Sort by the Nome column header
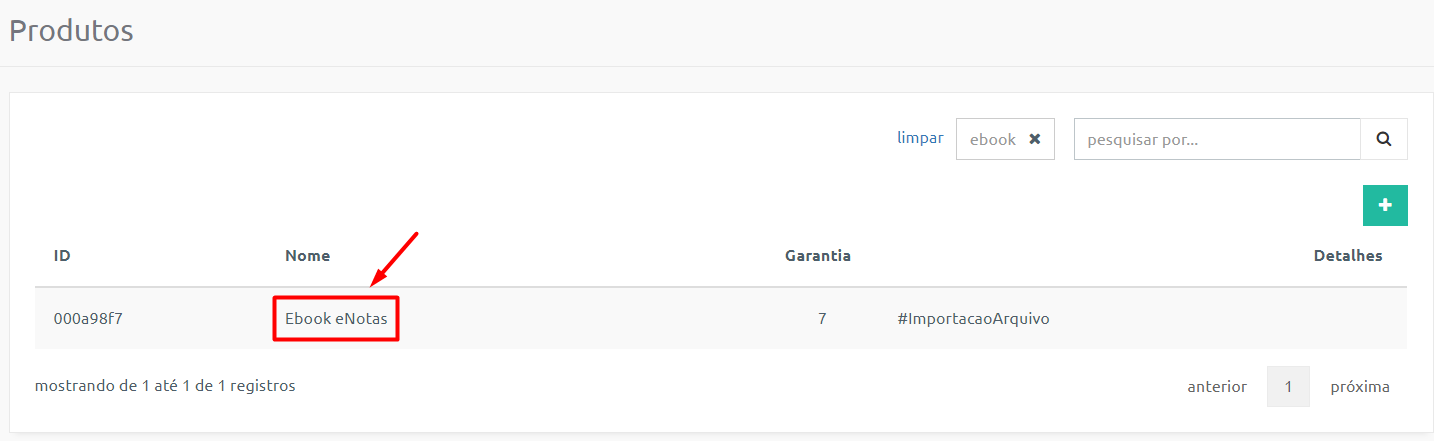1434x441 pixels. tap(307, 256)
